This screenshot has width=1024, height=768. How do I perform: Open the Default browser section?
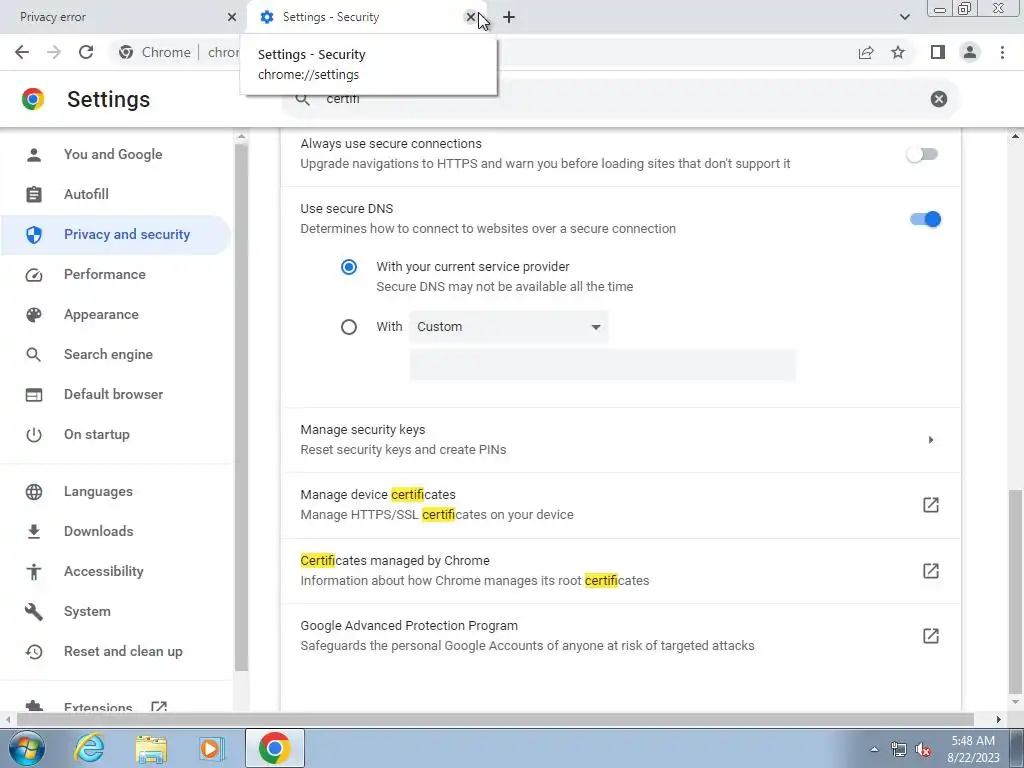point(116,394)
